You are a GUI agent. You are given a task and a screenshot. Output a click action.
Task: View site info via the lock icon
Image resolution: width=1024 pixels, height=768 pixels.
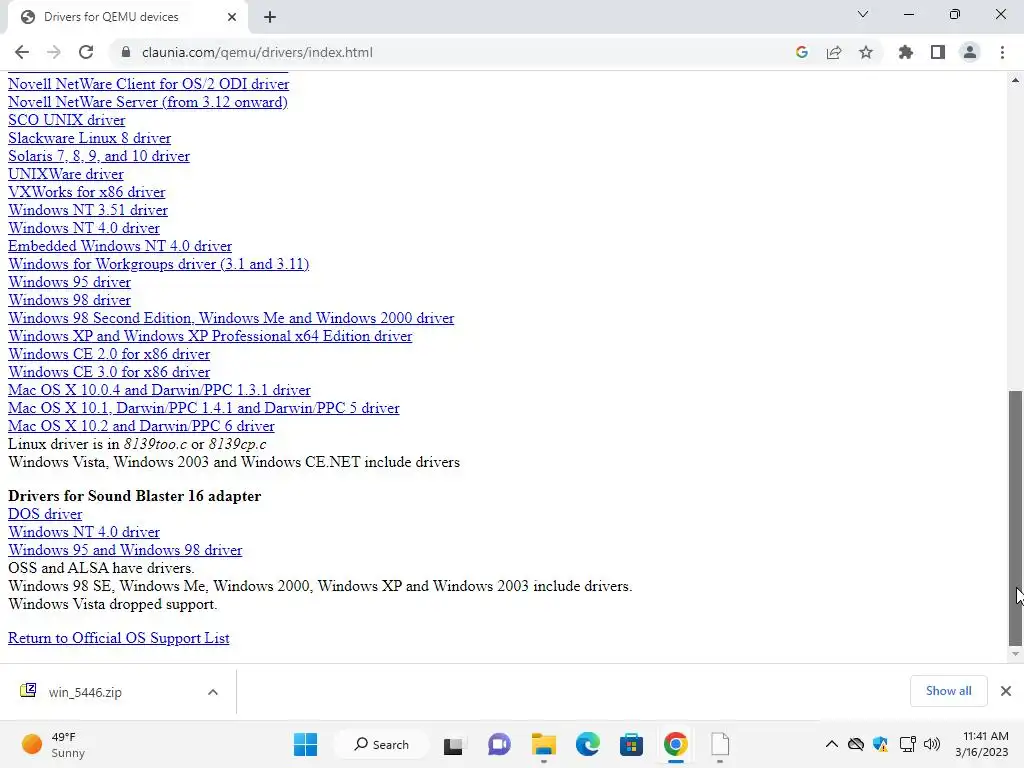coord(126,52)
